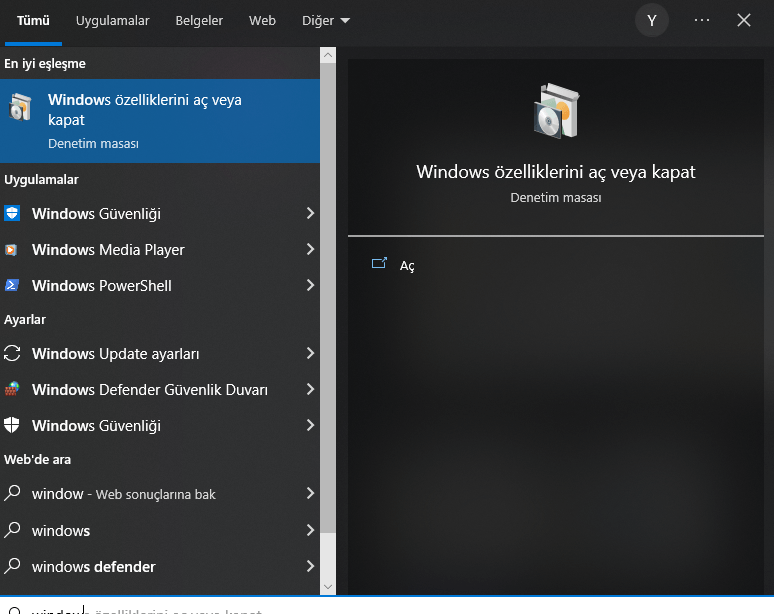Click the results scrollbar up arrow
The height and width of the screenshot is (614, 774).
(328, 55)
